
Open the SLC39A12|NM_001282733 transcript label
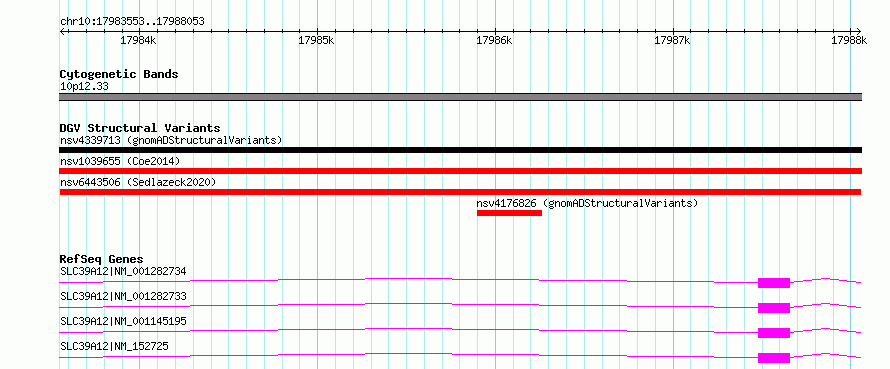(x=123, y=296)
